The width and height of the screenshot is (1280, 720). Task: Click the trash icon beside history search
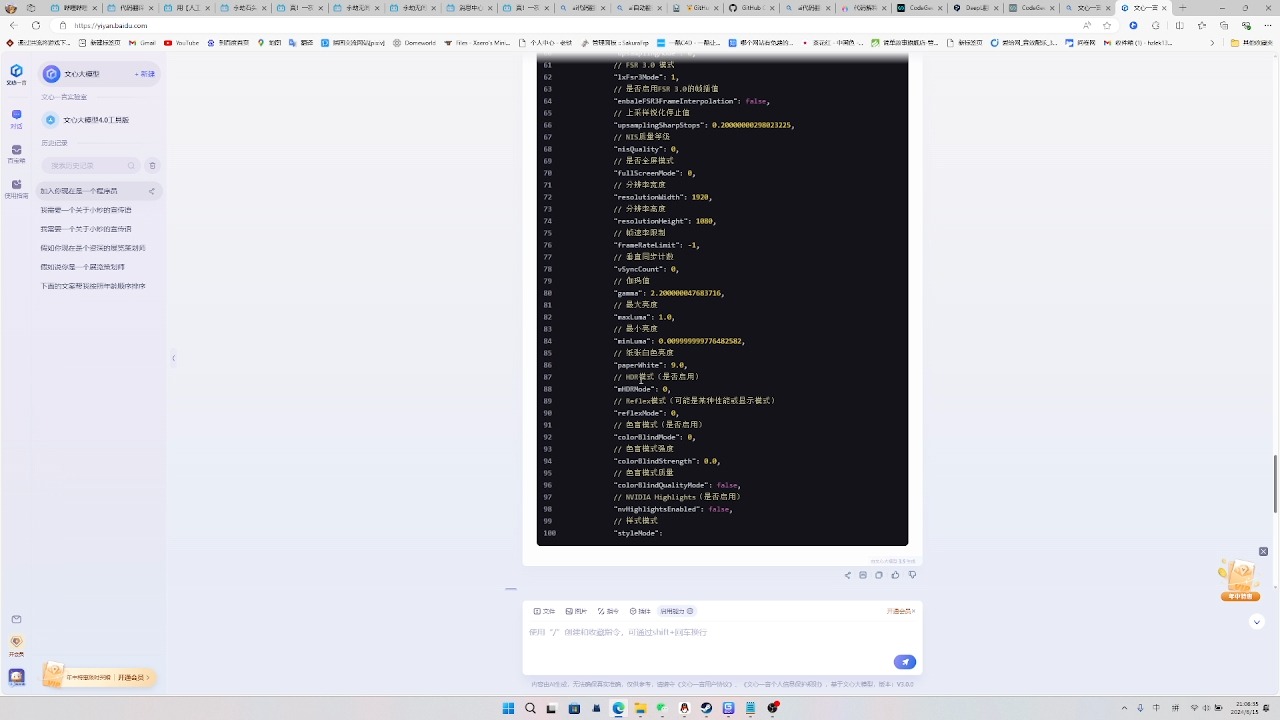point(152,165)
